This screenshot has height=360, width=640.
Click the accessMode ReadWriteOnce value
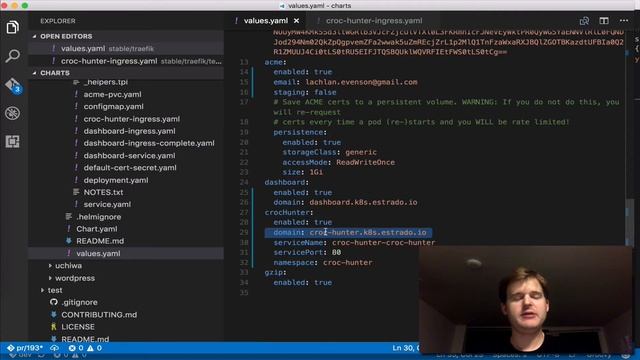[365, 162]
